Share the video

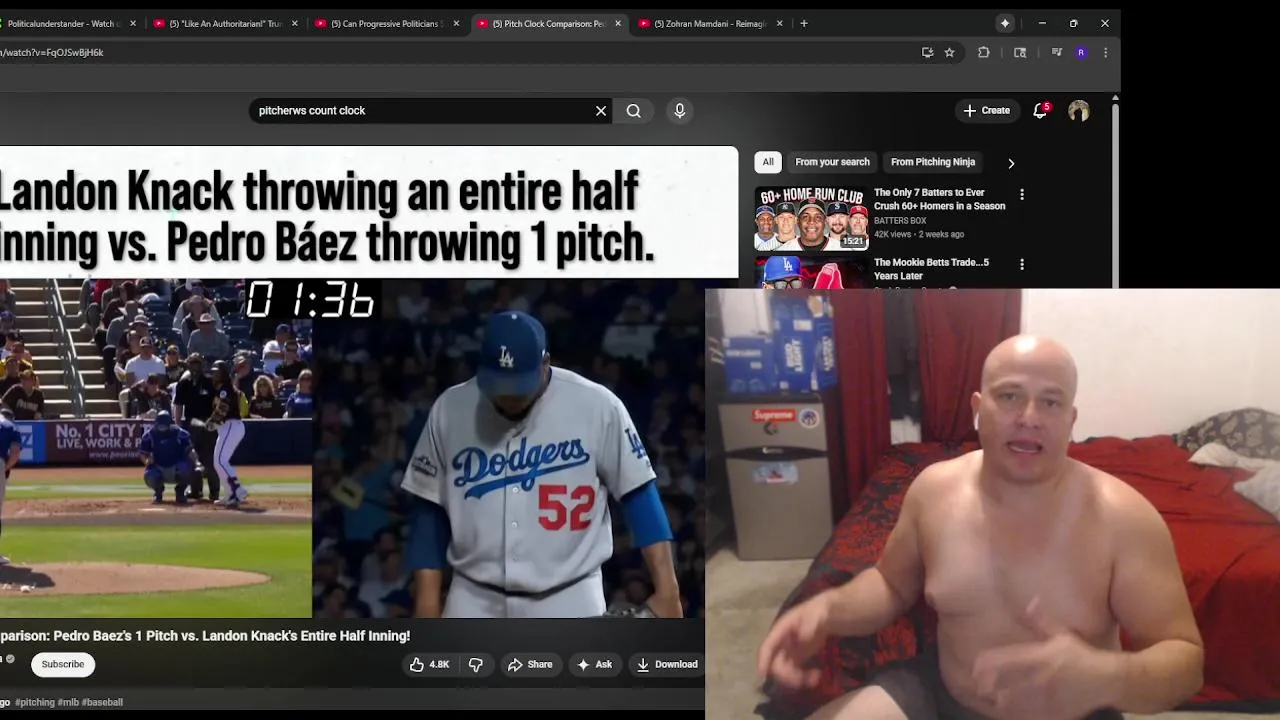pos(530,664)
